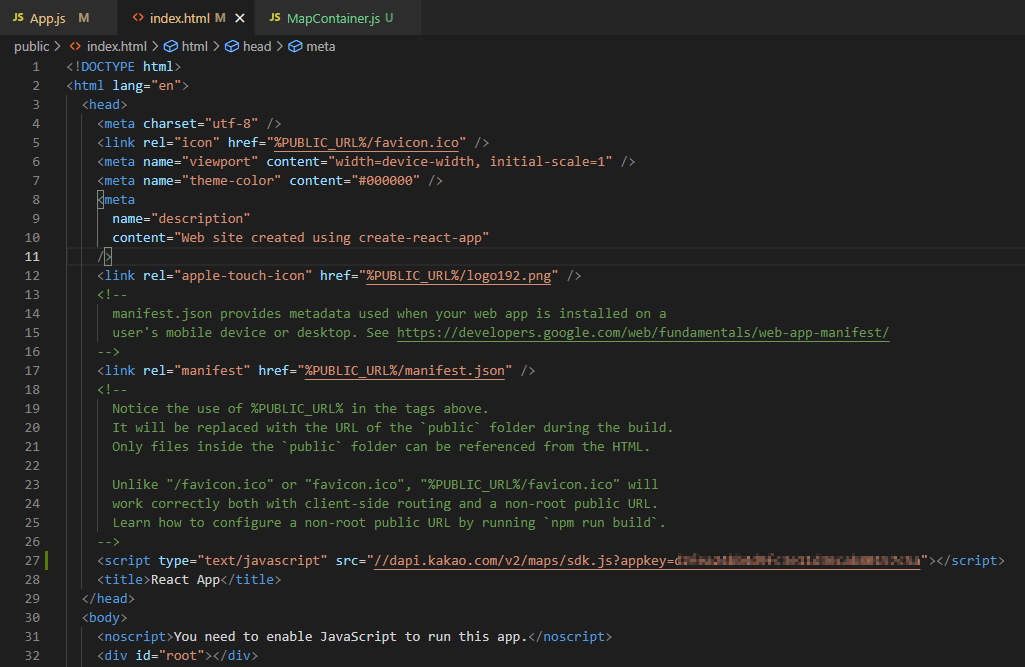Select the meta symbol breadcrumb
Screen dimensions: 1025x667
tap(320, 46)
